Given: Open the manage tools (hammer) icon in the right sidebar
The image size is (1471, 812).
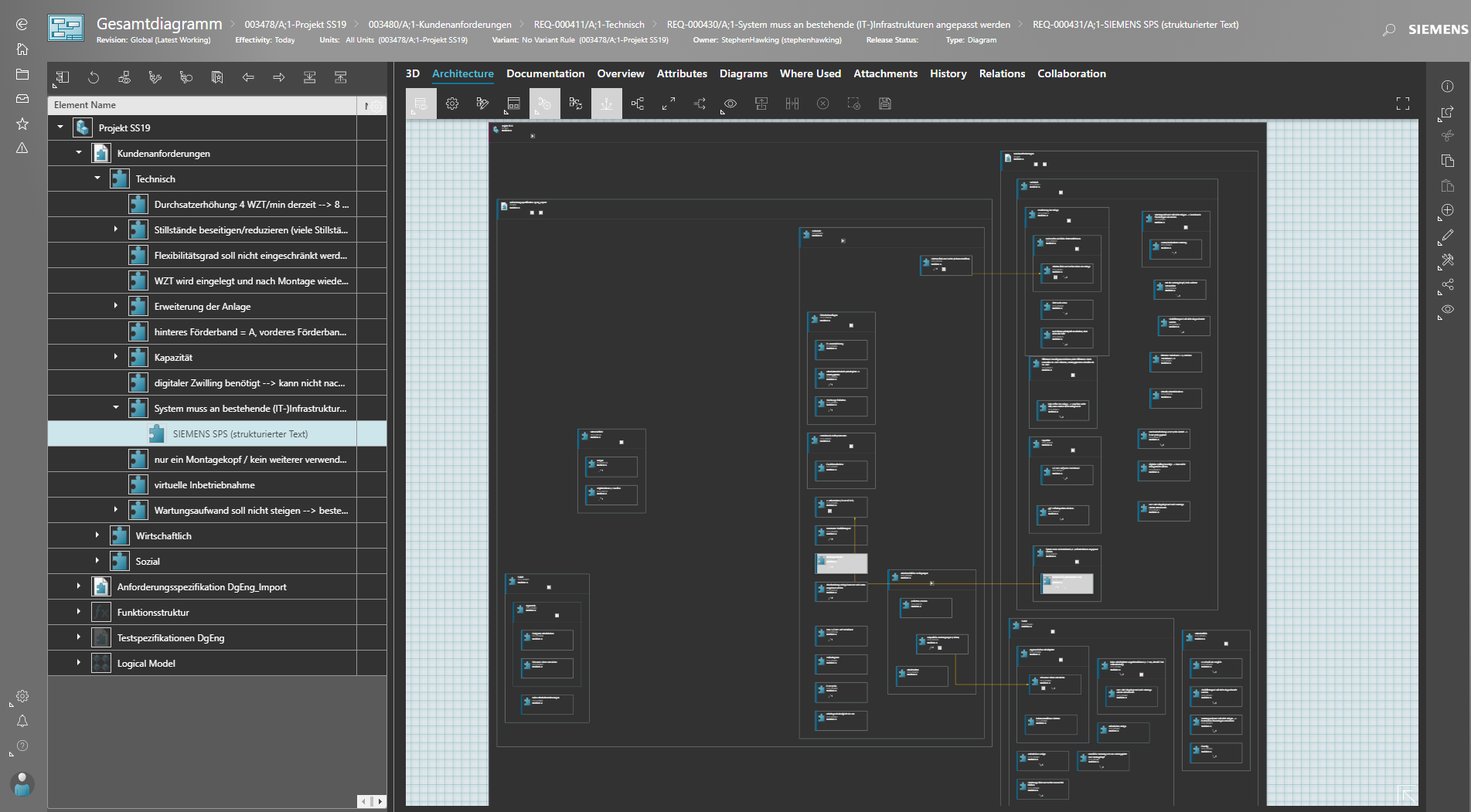Looking at the screenshot, I should click(x=1448, y=260).
